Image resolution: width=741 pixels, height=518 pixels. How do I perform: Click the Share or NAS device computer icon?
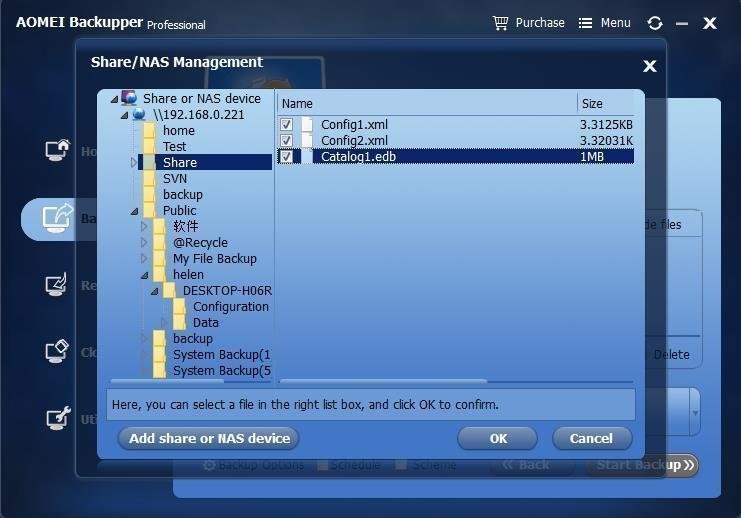point(129,98)
